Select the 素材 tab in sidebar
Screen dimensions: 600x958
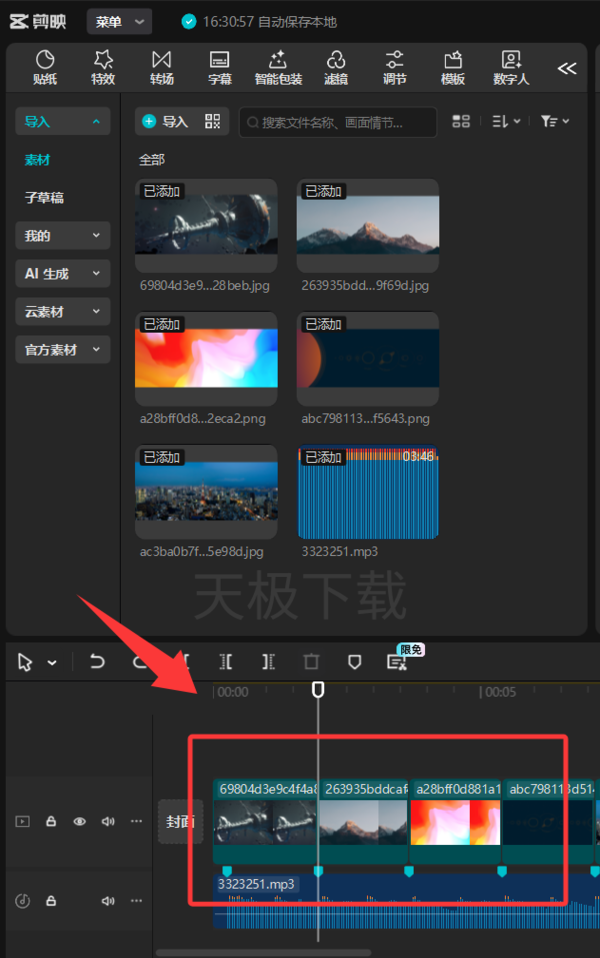tap(37, 159)
